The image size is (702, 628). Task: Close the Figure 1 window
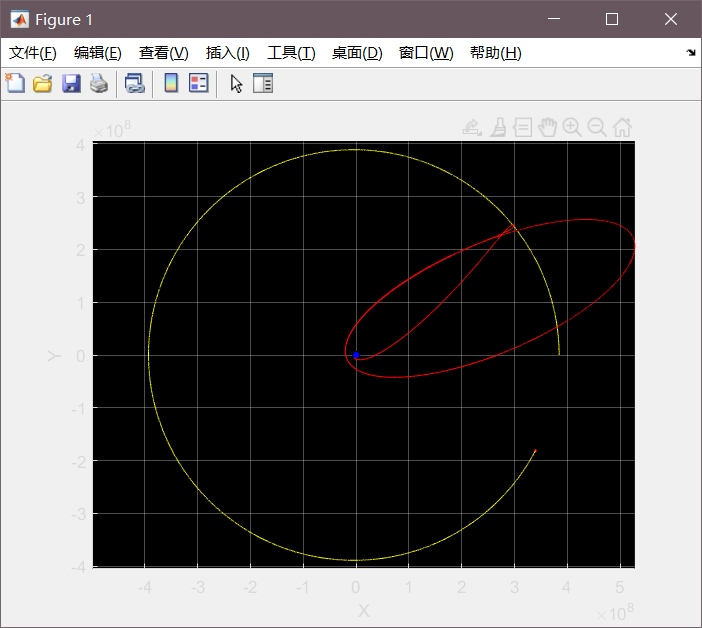click(x=671, y=19)
